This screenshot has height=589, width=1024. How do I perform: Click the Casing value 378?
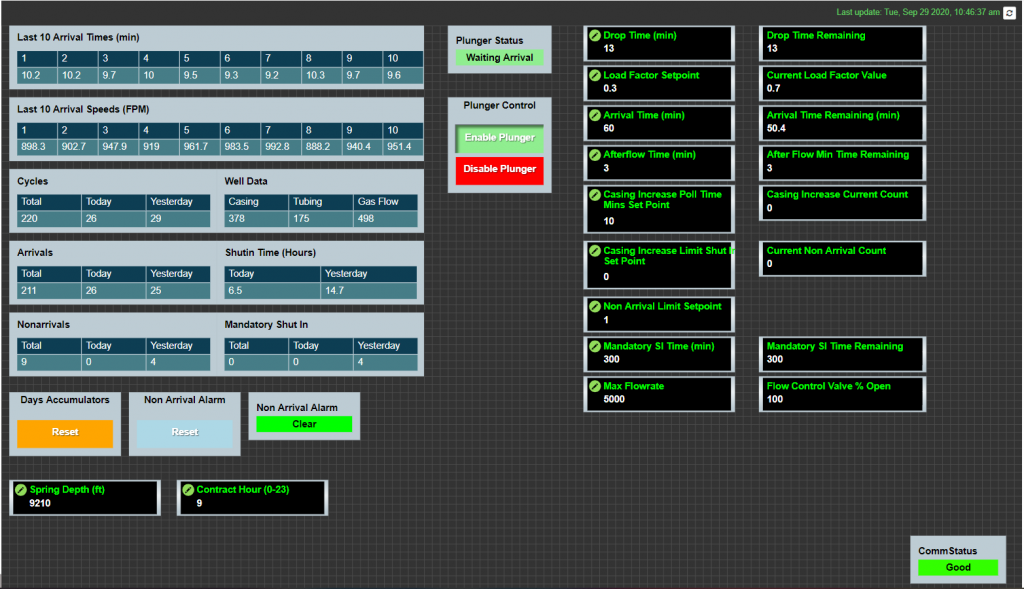256,219
